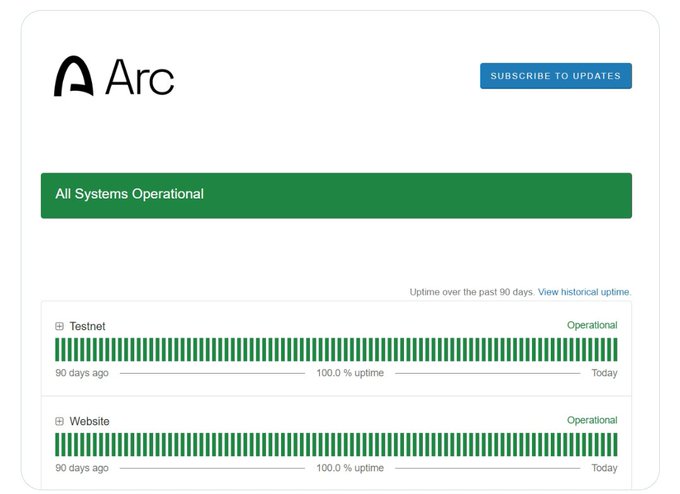This screenshot has width=680, height=494.
Task: Click Testnet's 90 days ago label
Action: coord(82,373)
